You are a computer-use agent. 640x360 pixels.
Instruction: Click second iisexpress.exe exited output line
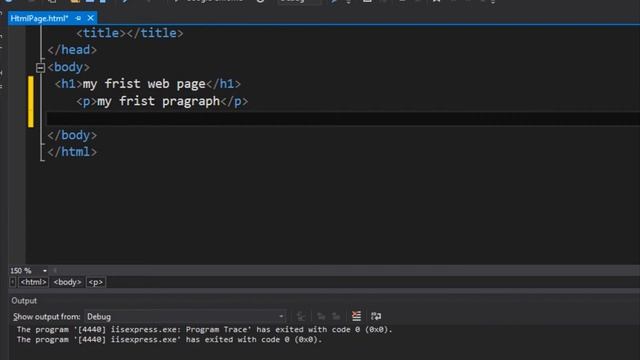point(169,340)
